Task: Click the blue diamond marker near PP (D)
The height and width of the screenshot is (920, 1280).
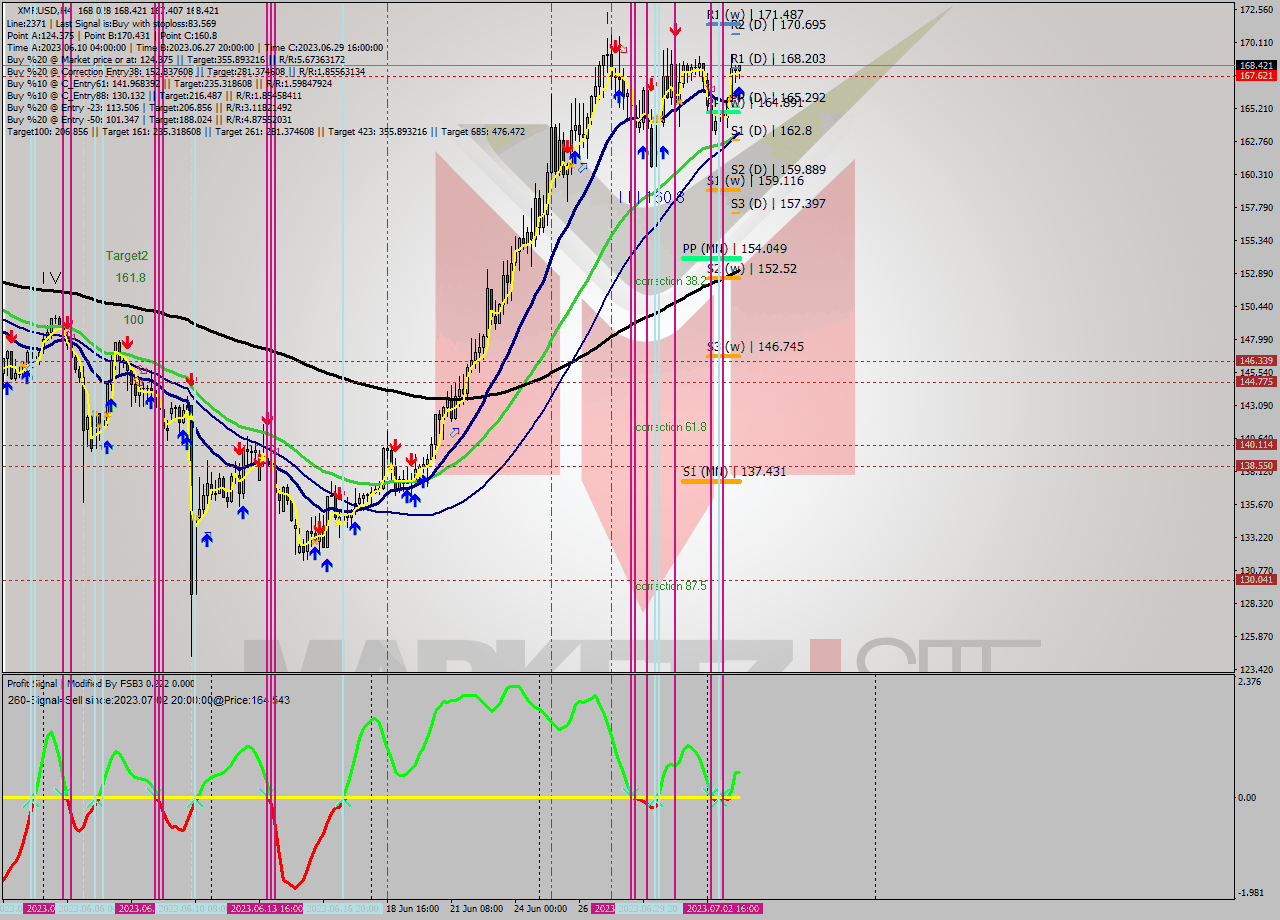Action: pos(738,93)
